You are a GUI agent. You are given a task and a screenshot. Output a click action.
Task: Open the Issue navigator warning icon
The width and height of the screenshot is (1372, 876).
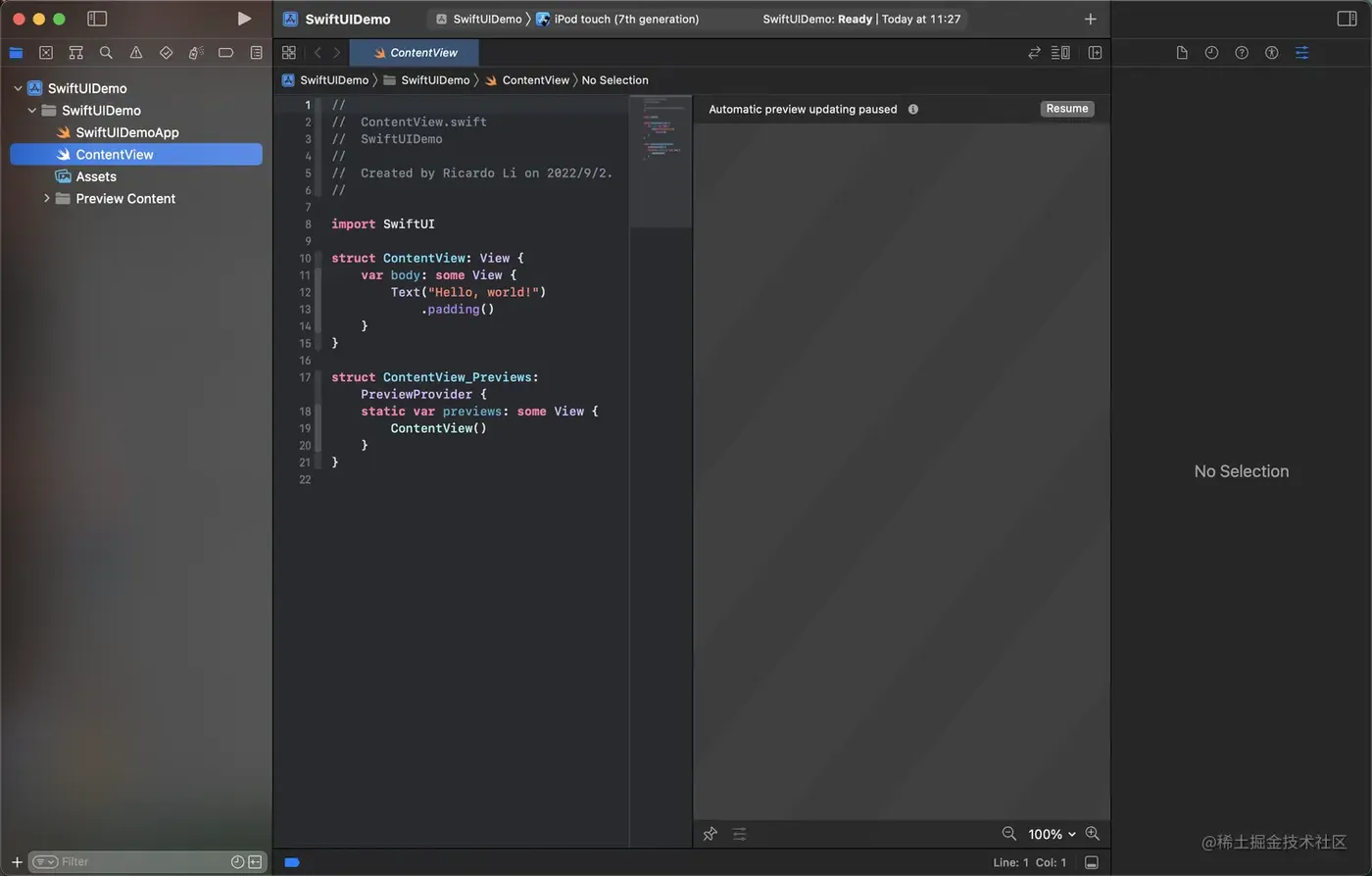[x=136, y=53]
